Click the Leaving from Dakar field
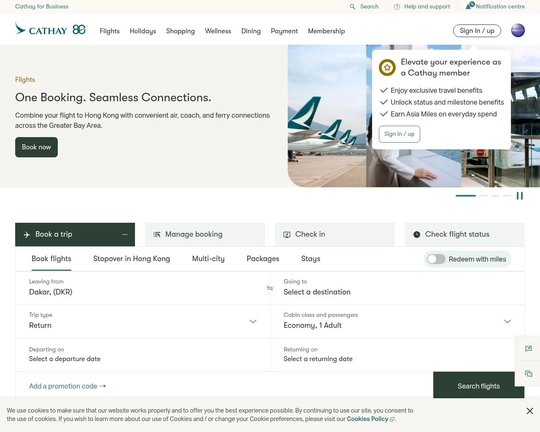The image size is (540, 432). tap(143, 288)
